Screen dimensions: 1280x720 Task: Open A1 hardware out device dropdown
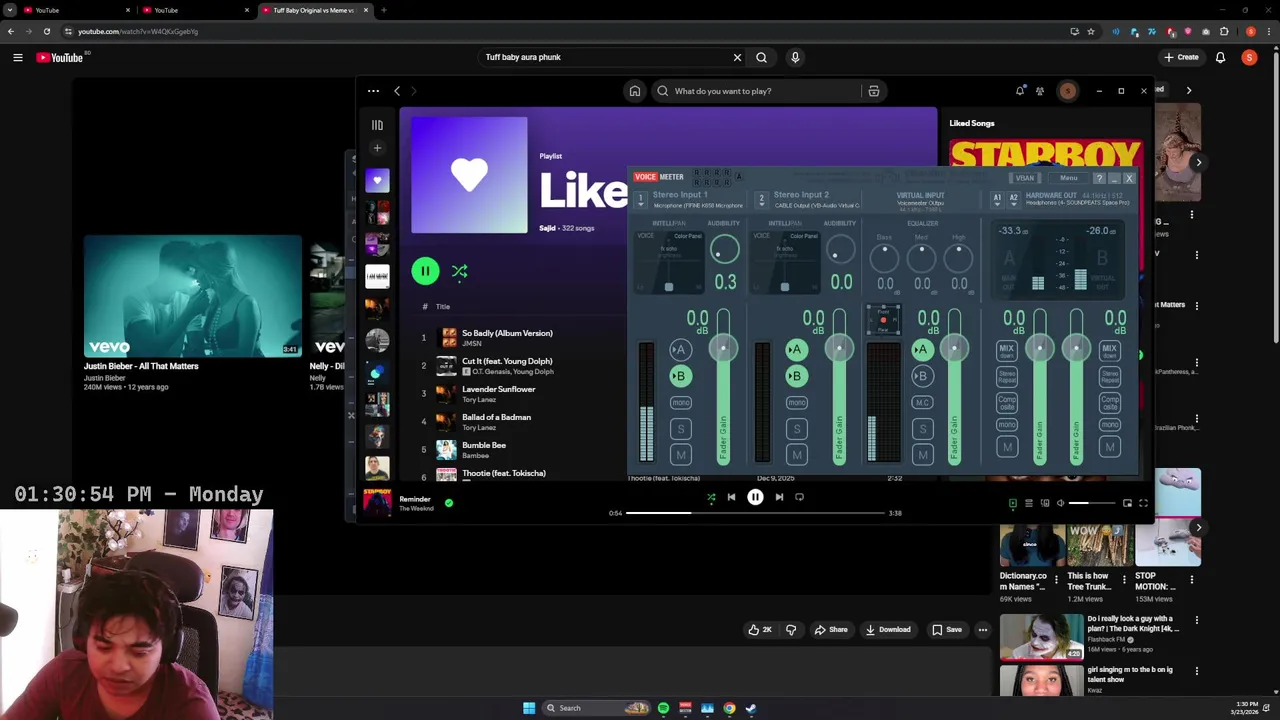(997, 199)
